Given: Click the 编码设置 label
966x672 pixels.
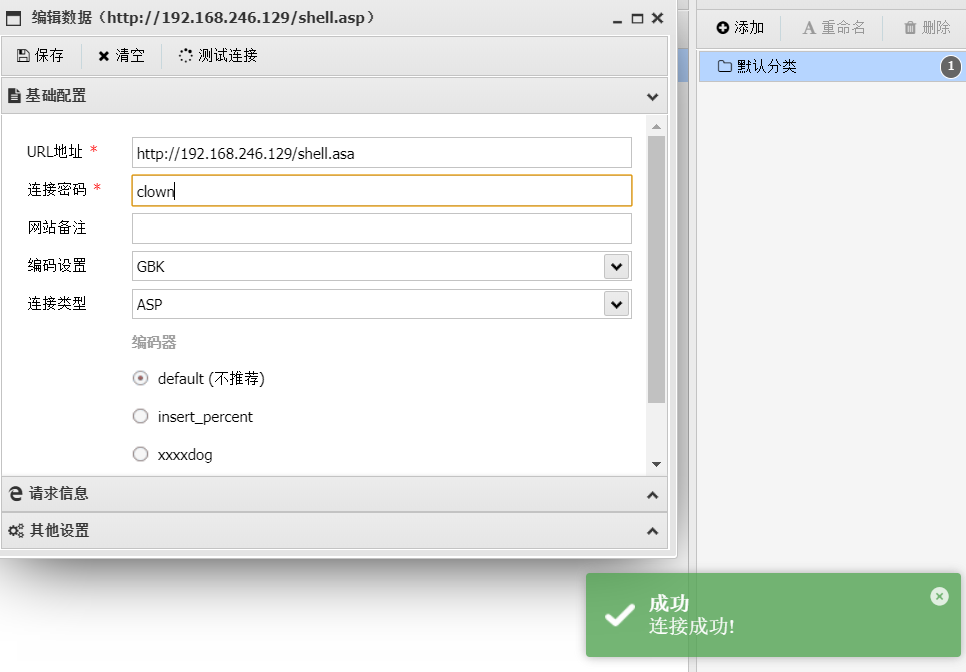Looking at the screenshot, I should click(57, 265).
